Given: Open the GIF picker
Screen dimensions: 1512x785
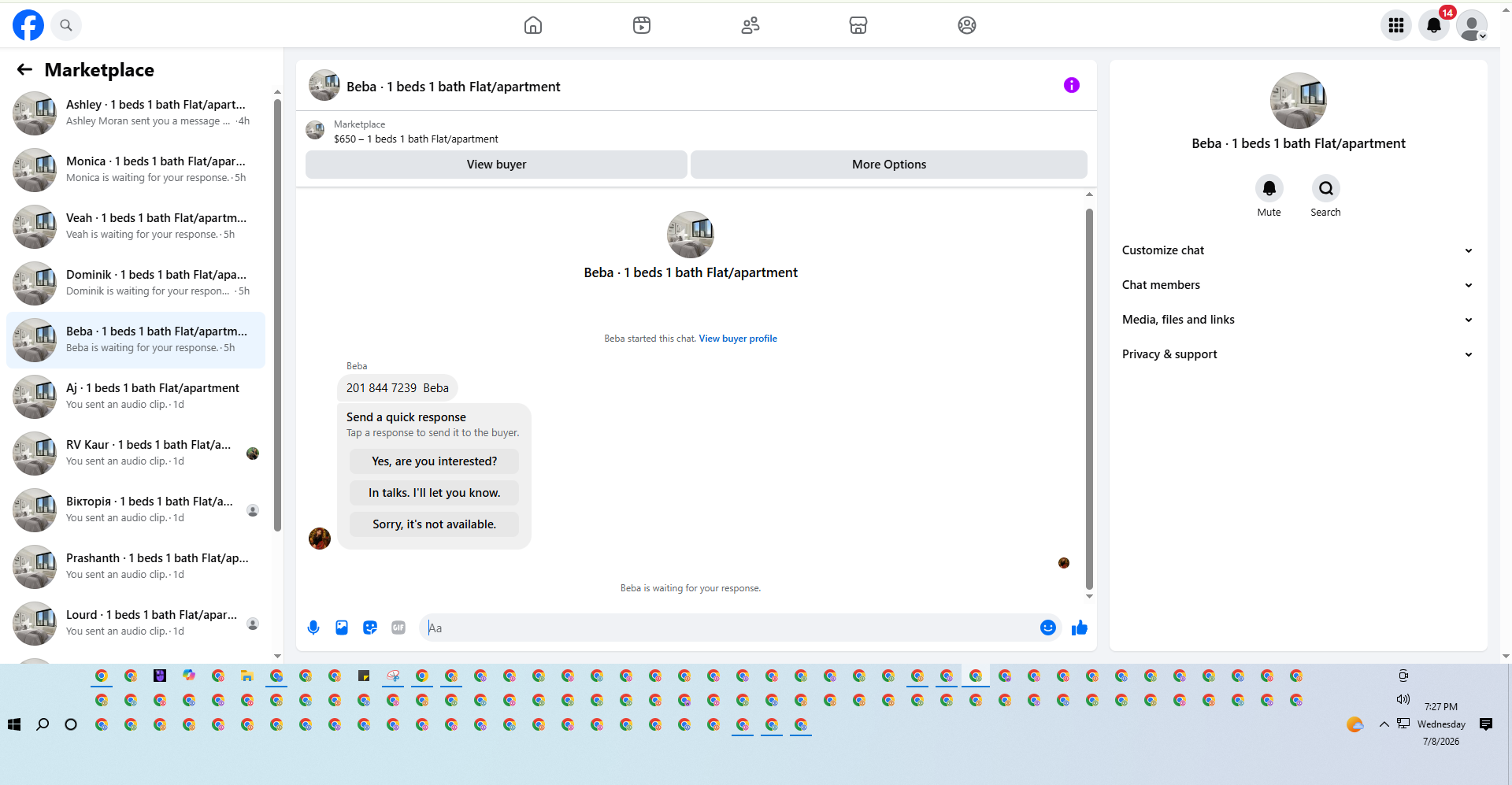Looking at the screenshot, I should click(398, 628).
